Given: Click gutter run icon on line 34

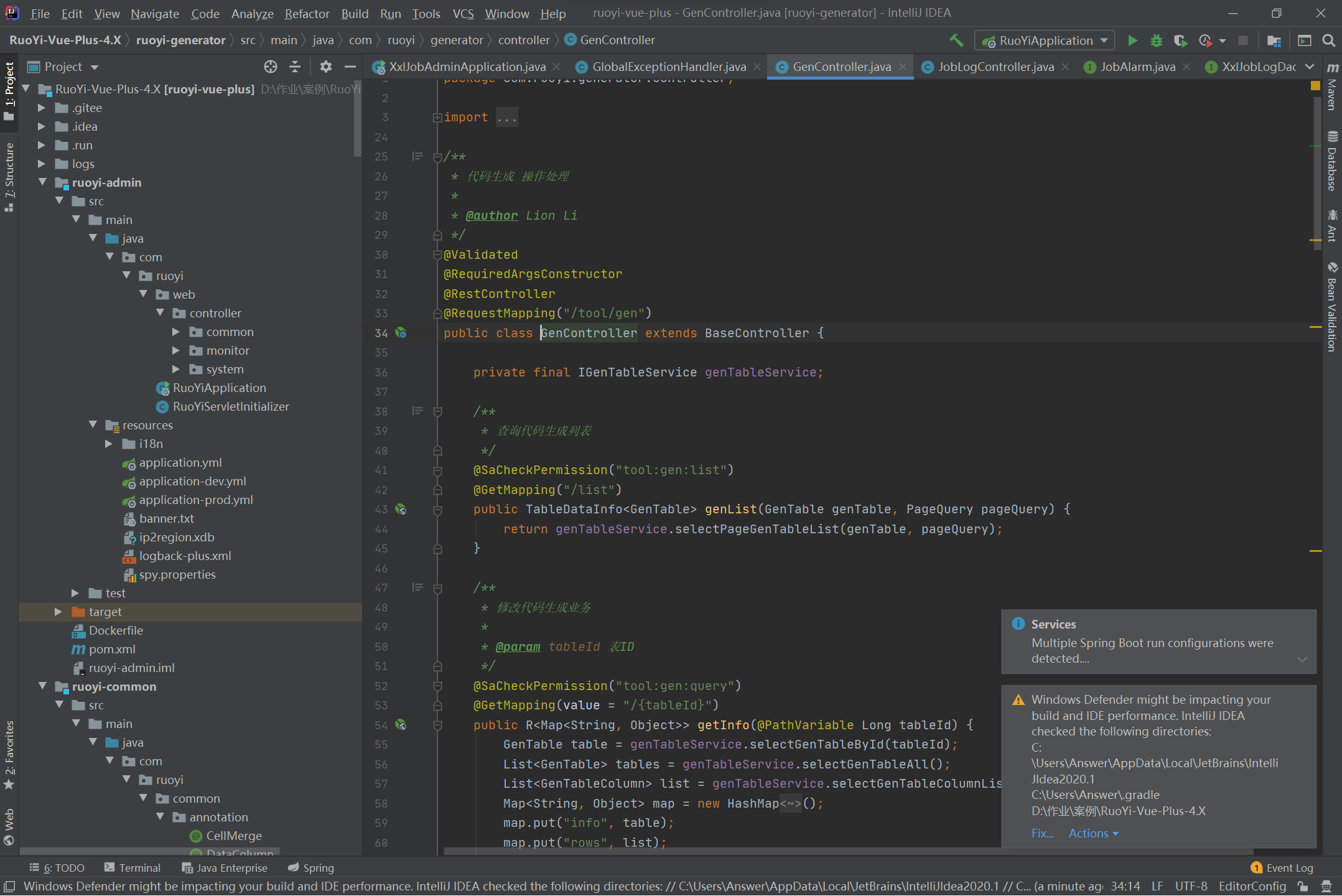Looking at the screenshot, I should tap(401, 333).
